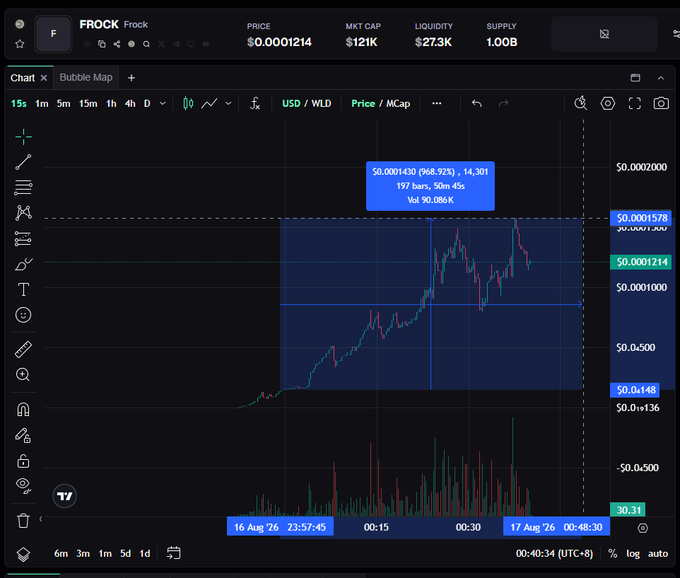Collapse the drawing toolbar with the small left arrow
Screen dimensions: 680x578
tap(41, 519)
